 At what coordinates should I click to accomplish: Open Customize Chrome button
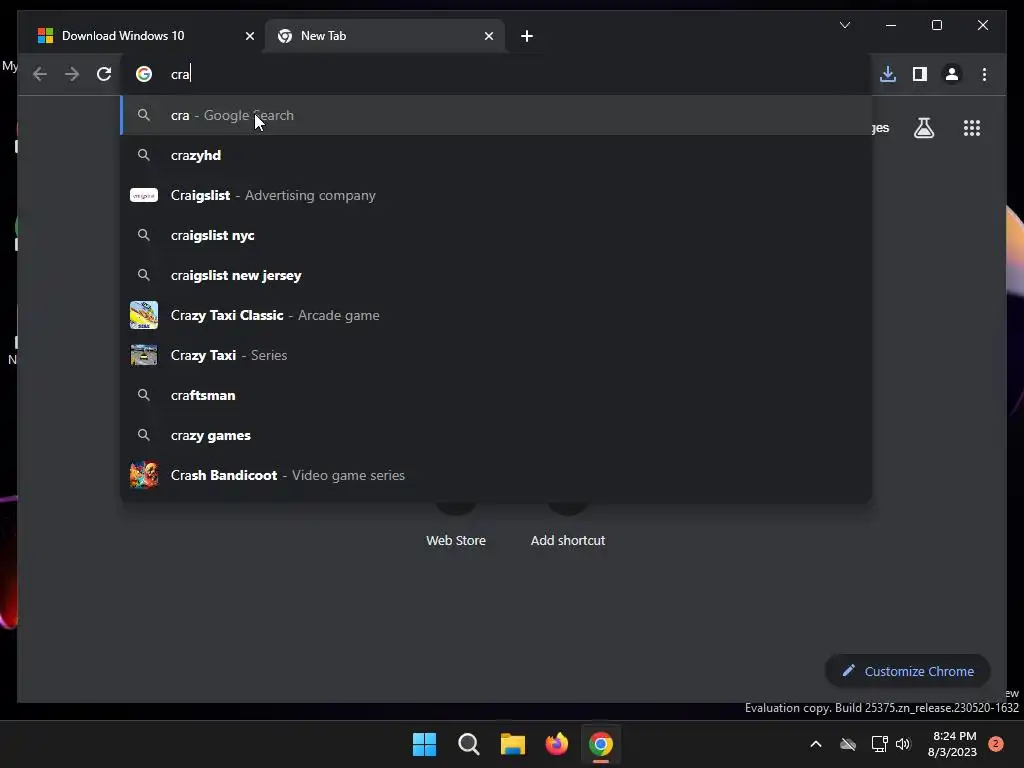(908, 671)
